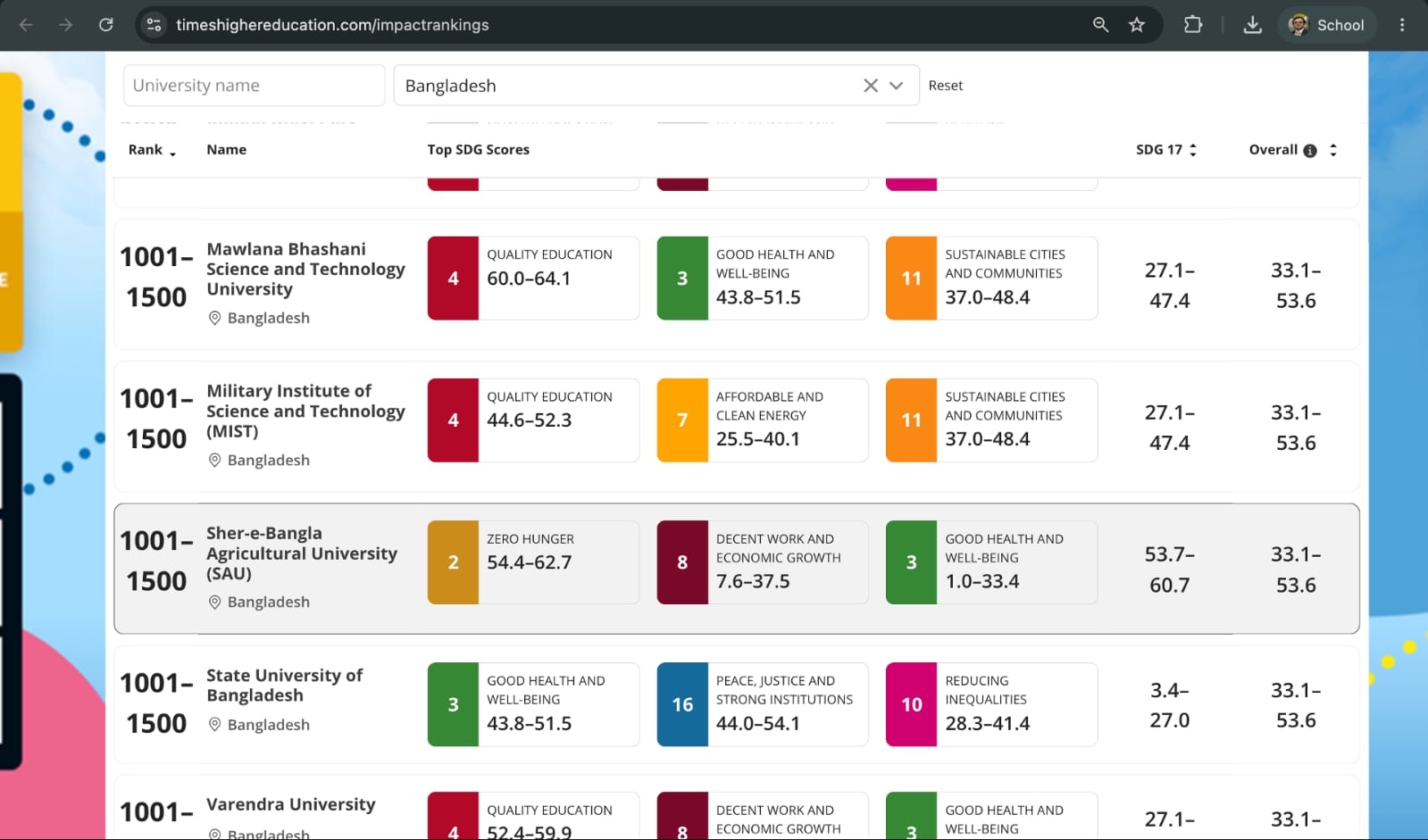Show Overall score info tooltip
The width and height of the screenshot is (1428, 840).
point(1310,151)
